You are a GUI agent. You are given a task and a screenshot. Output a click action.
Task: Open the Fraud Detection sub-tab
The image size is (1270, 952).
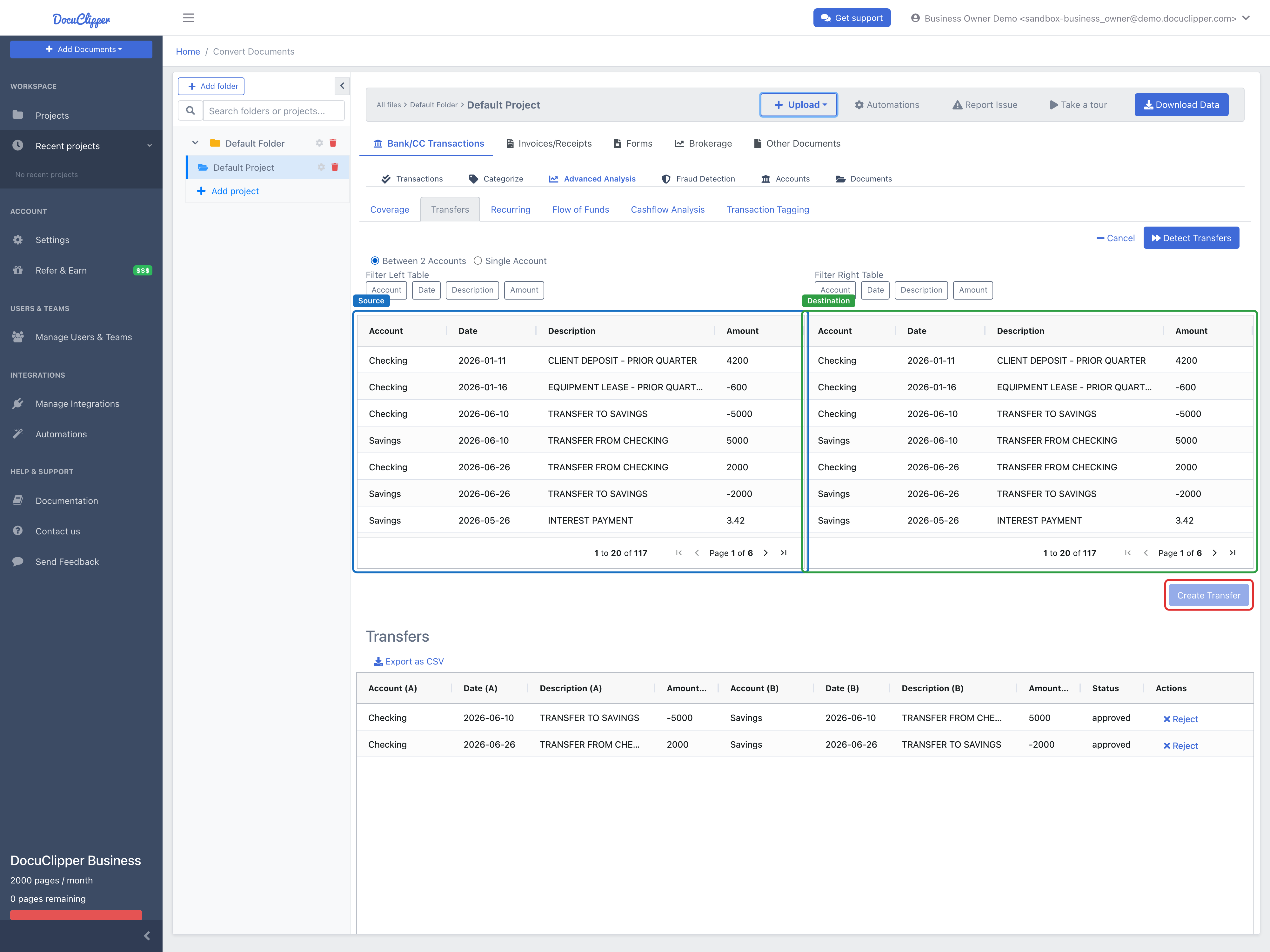698,178
